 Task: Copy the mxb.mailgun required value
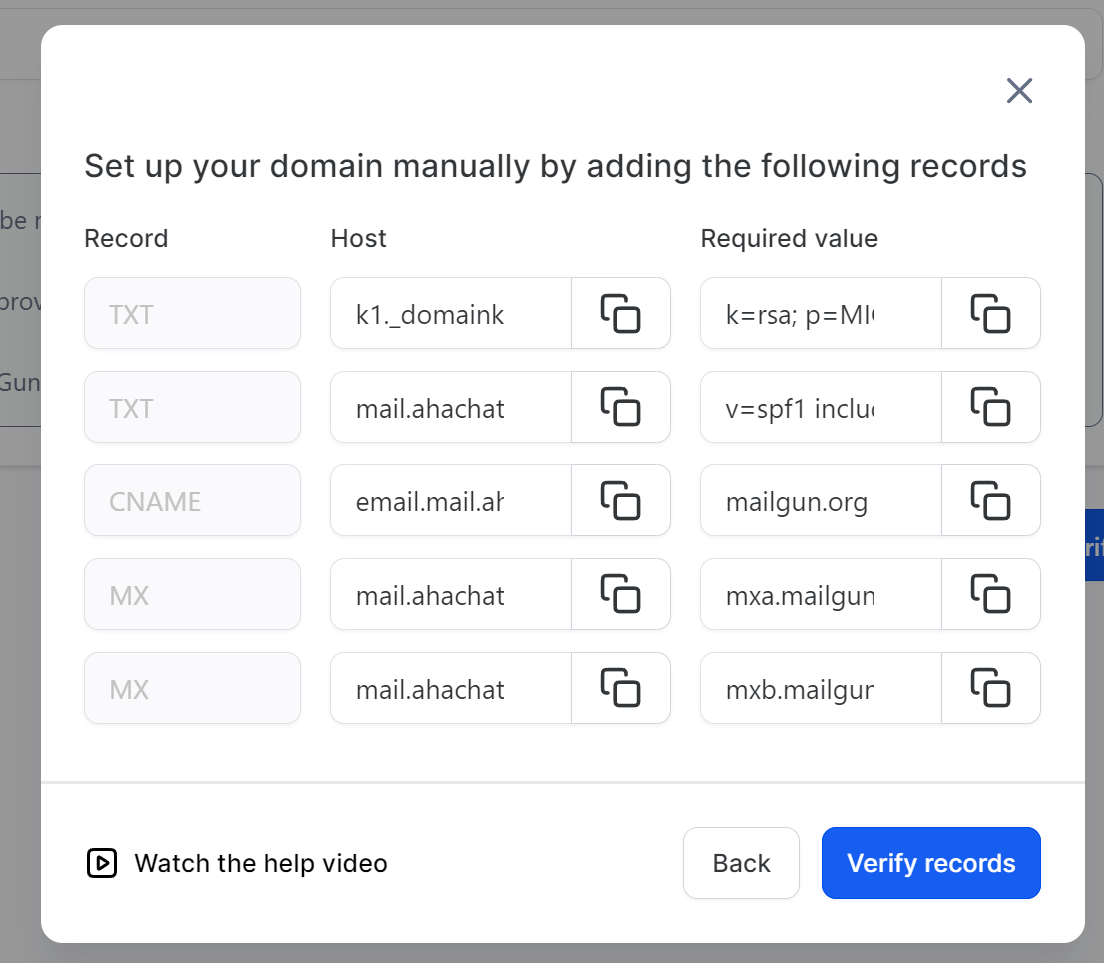(x=990, y=688)
